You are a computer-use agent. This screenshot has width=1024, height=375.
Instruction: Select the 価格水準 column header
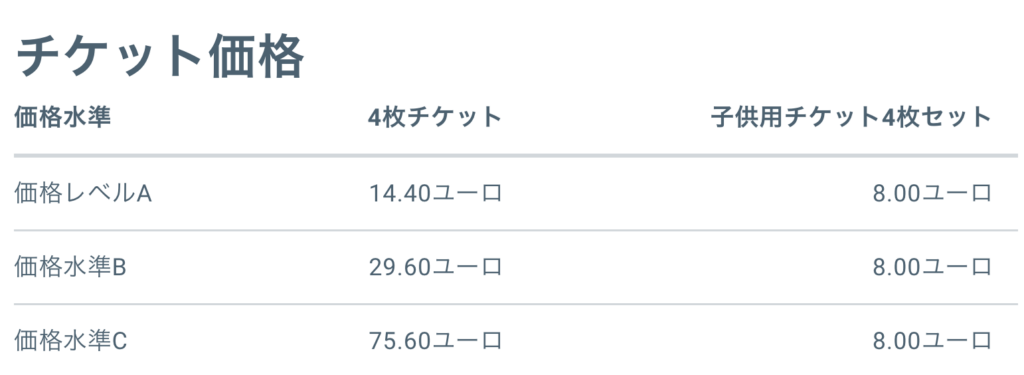(x=63, y=118)
